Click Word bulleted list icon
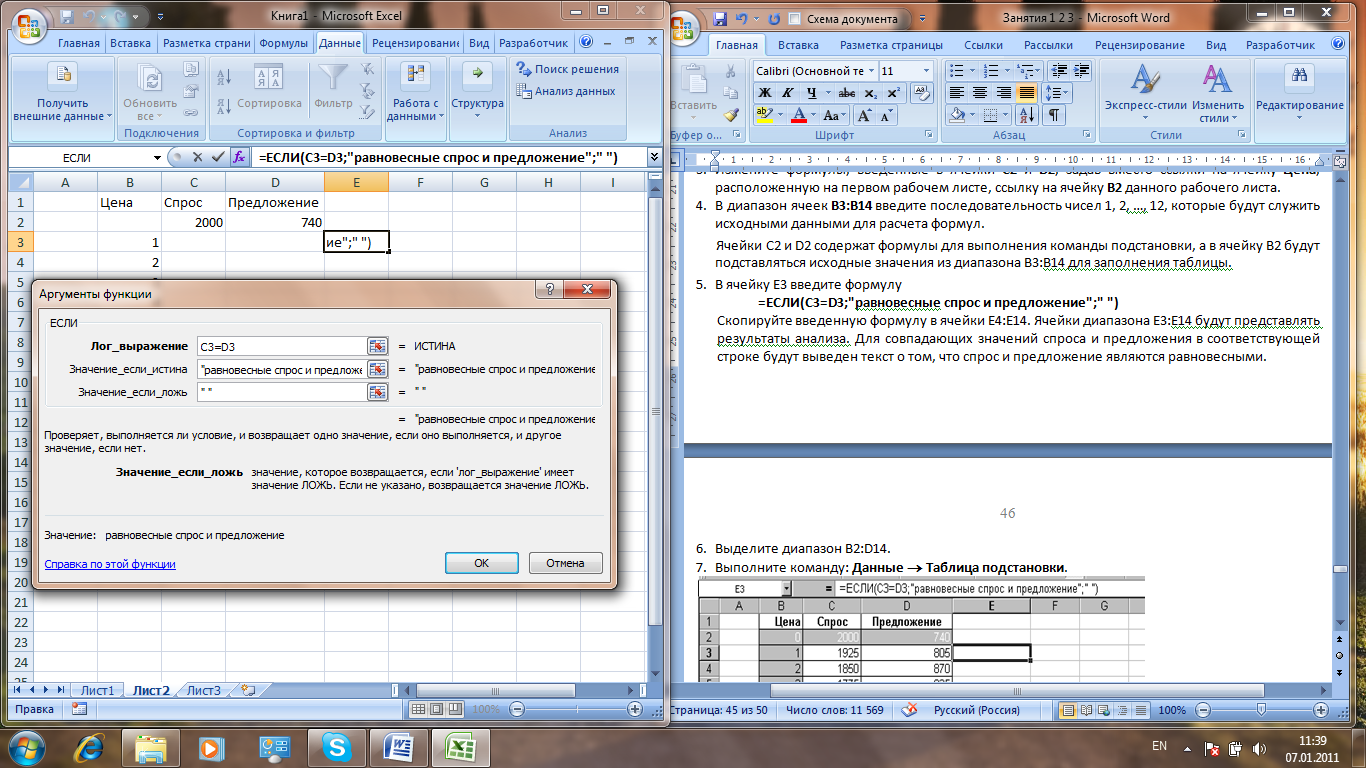Viewport: 1366px width, 768px height. [955, 71]
